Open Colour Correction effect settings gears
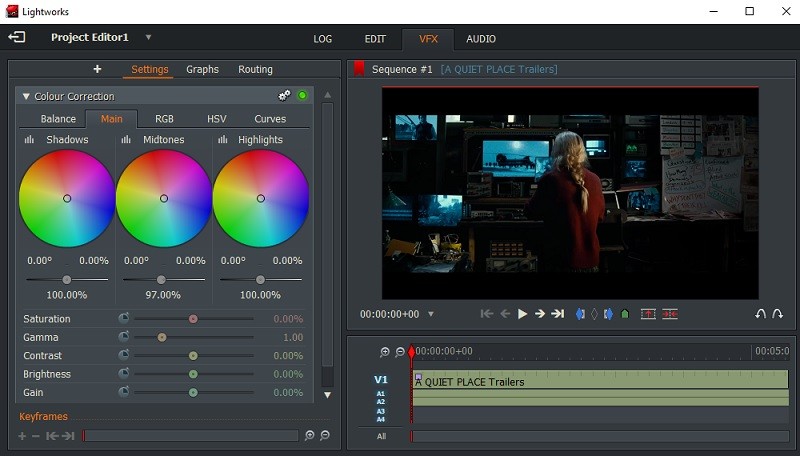 click(x=284, y=95)
